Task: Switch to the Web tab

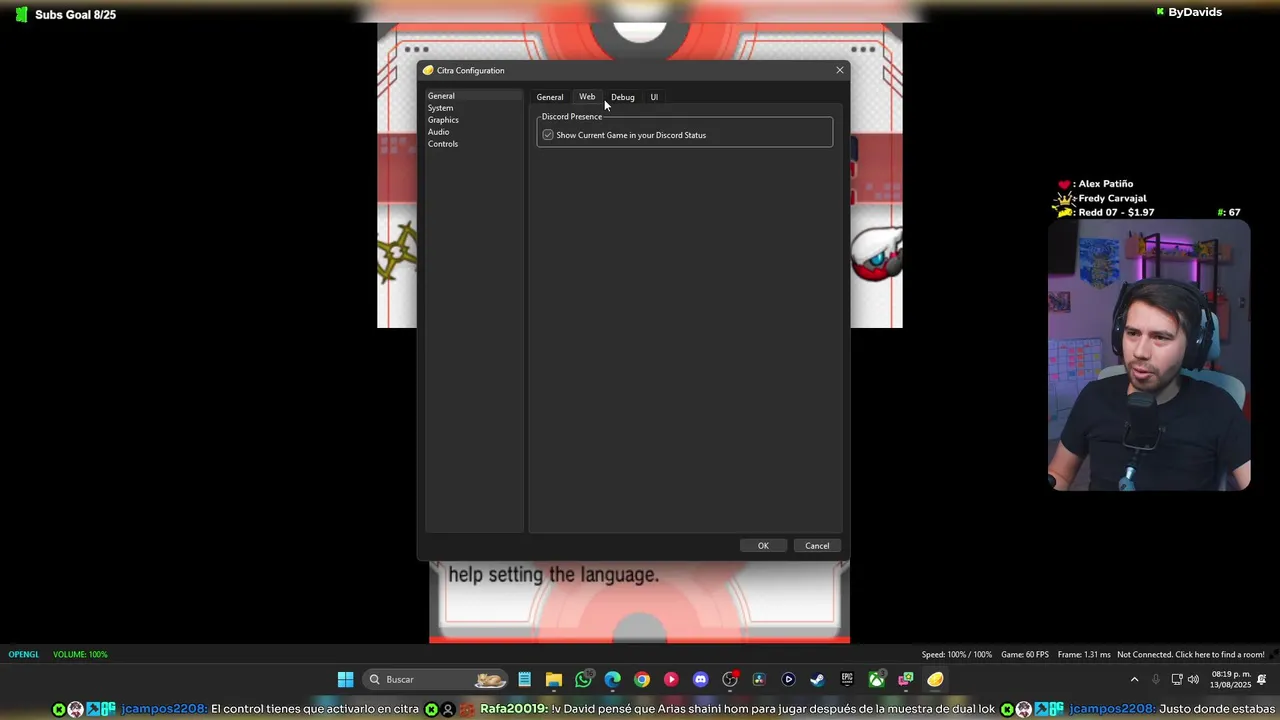Action: tap(587, 97)
